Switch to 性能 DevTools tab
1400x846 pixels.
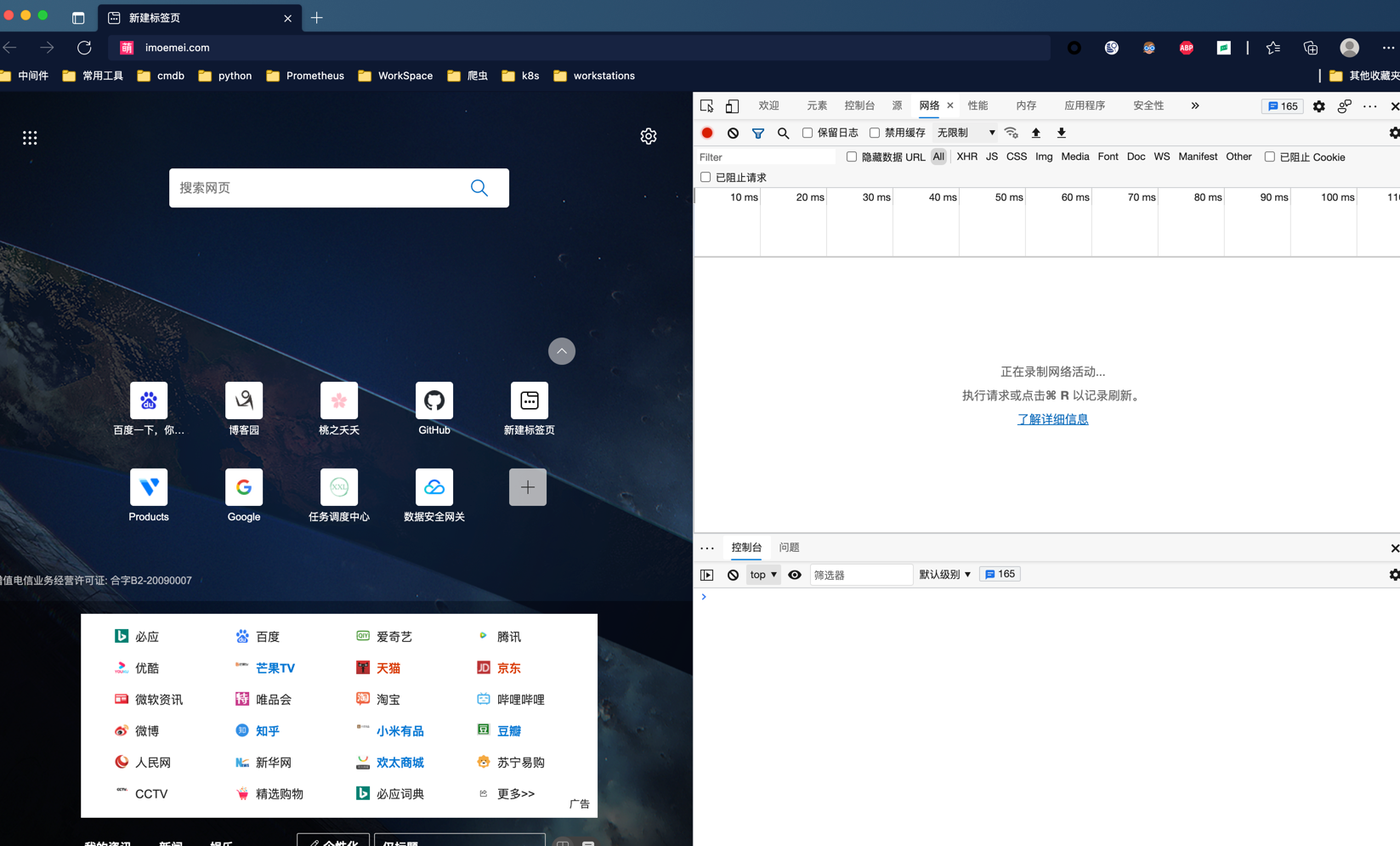coord(978,105)
